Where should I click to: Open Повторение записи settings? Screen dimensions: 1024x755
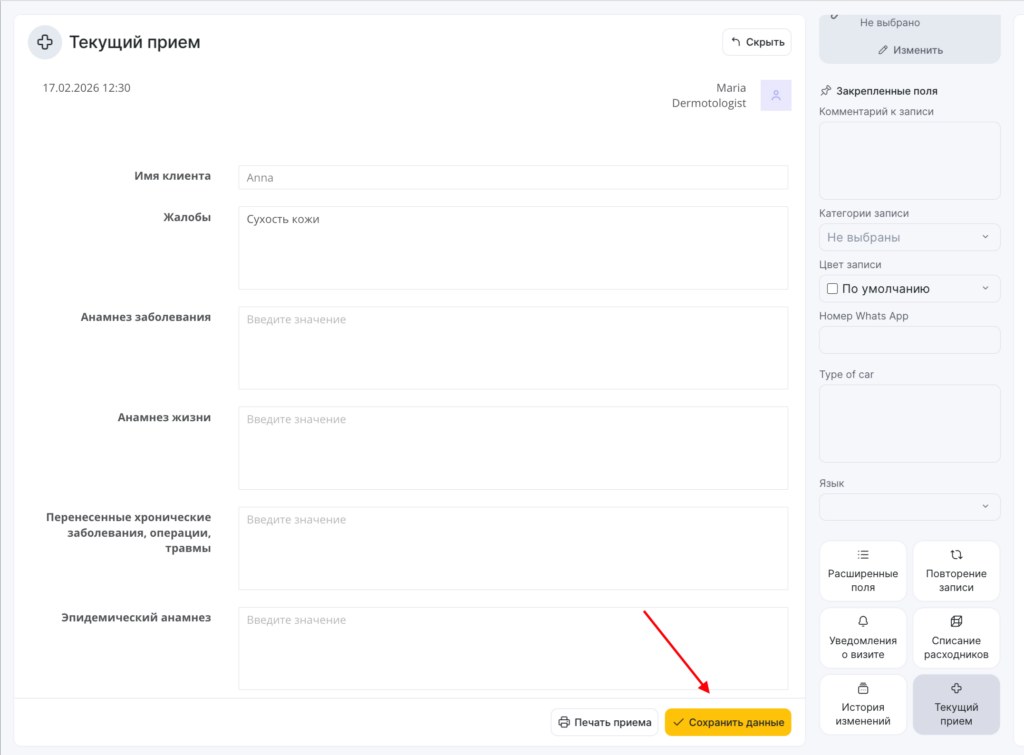tap(956, 571)
